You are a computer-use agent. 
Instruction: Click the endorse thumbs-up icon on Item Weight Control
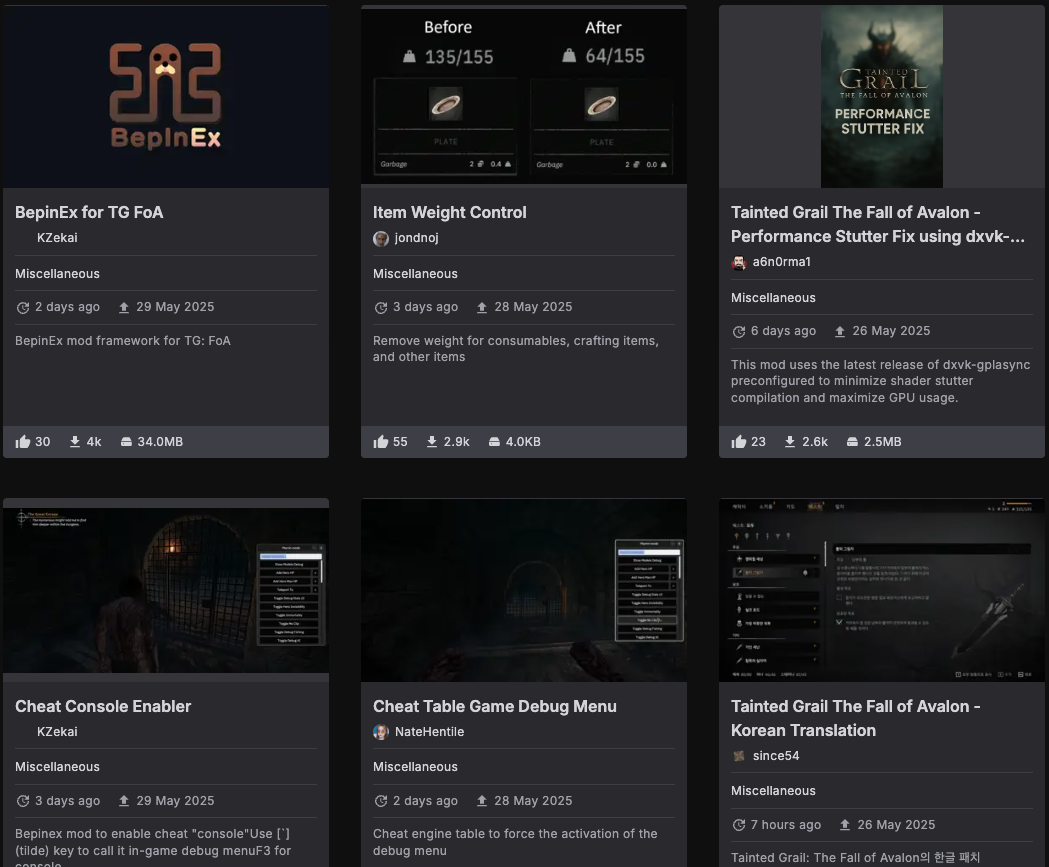(381, 442)
